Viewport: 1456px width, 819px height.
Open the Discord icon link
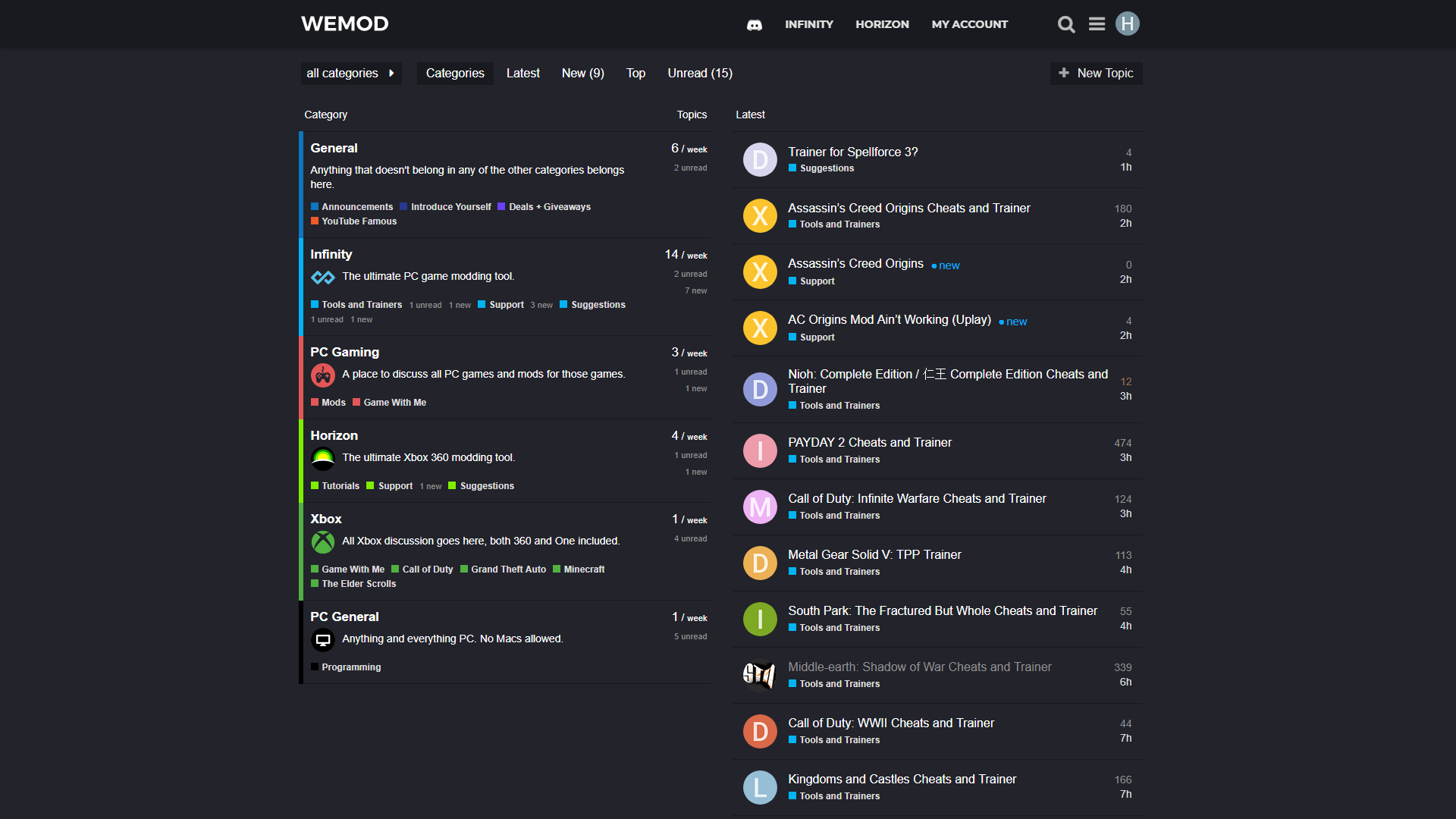pos(754,25)
